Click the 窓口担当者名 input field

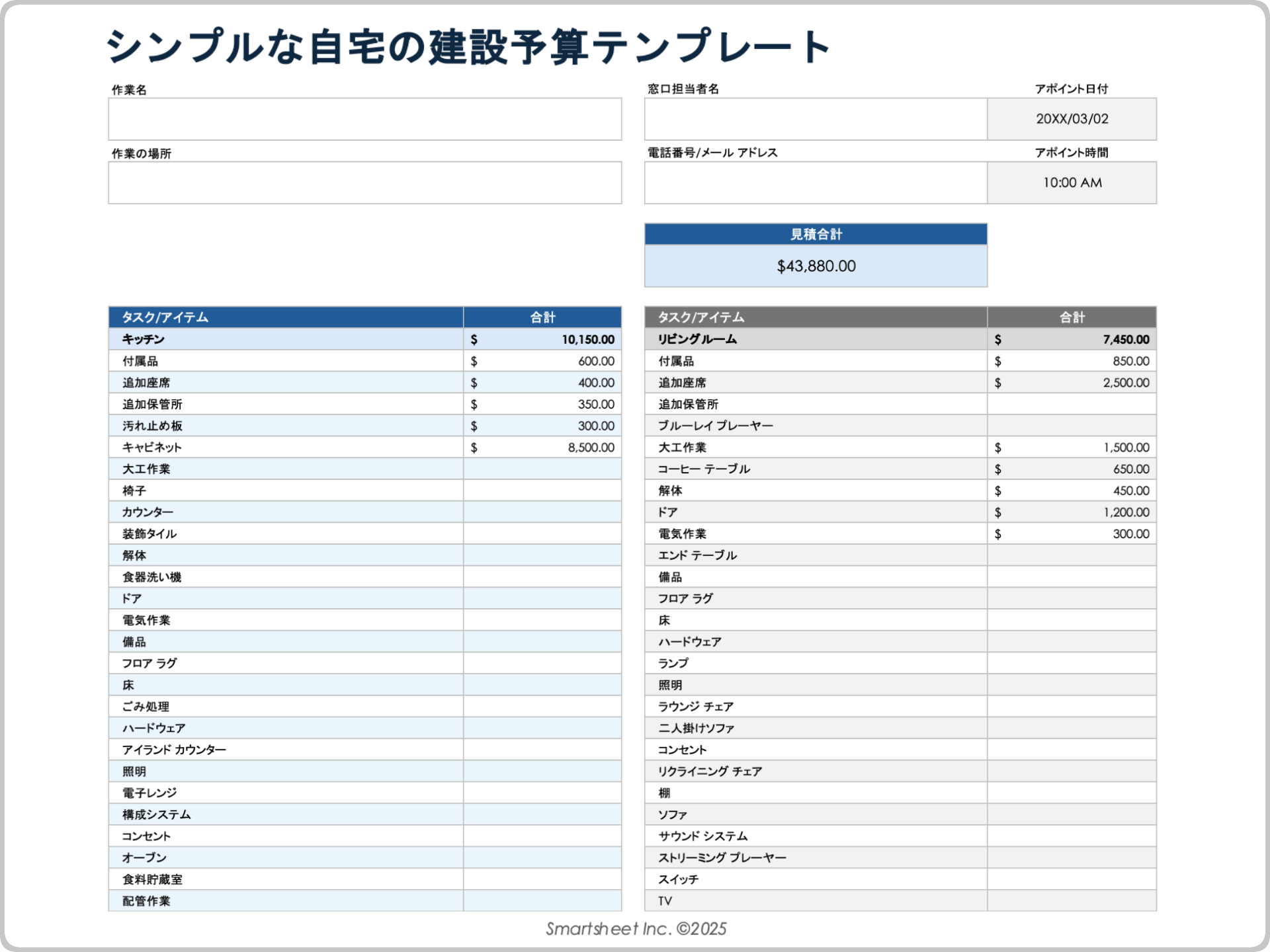click(x=815, y=119)
